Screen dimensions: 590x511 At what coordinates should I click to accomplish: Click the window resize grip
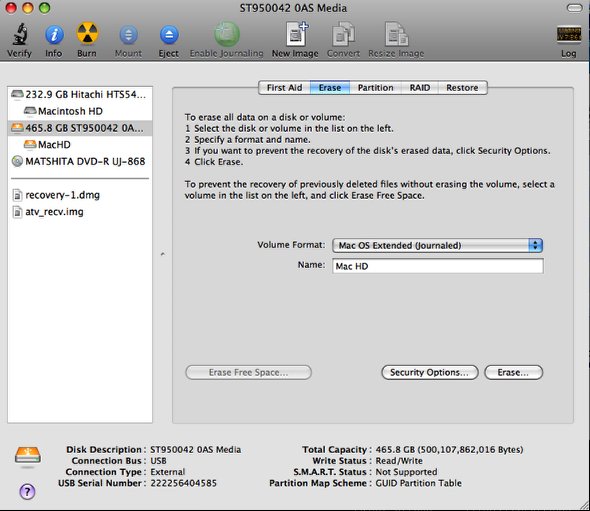tap(584, 505)
